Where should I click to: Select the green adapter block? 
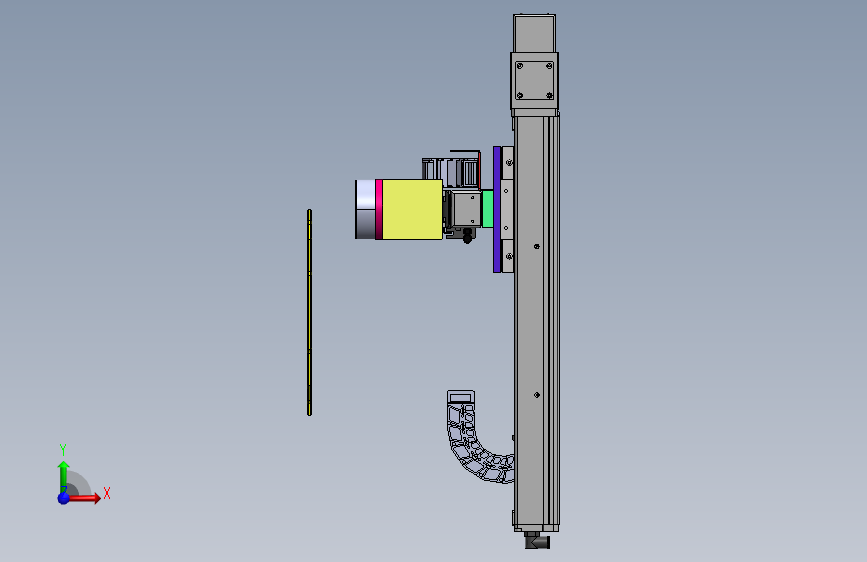[x=488, y=209]
